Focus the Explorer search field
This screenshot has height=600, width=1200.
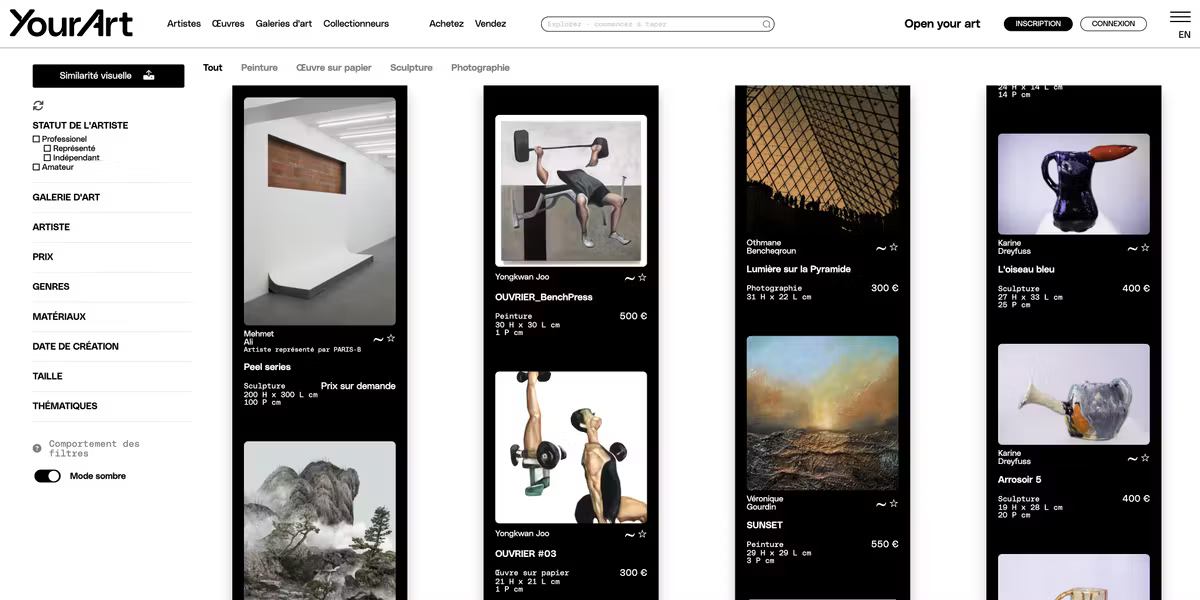(x=658, y=24)
